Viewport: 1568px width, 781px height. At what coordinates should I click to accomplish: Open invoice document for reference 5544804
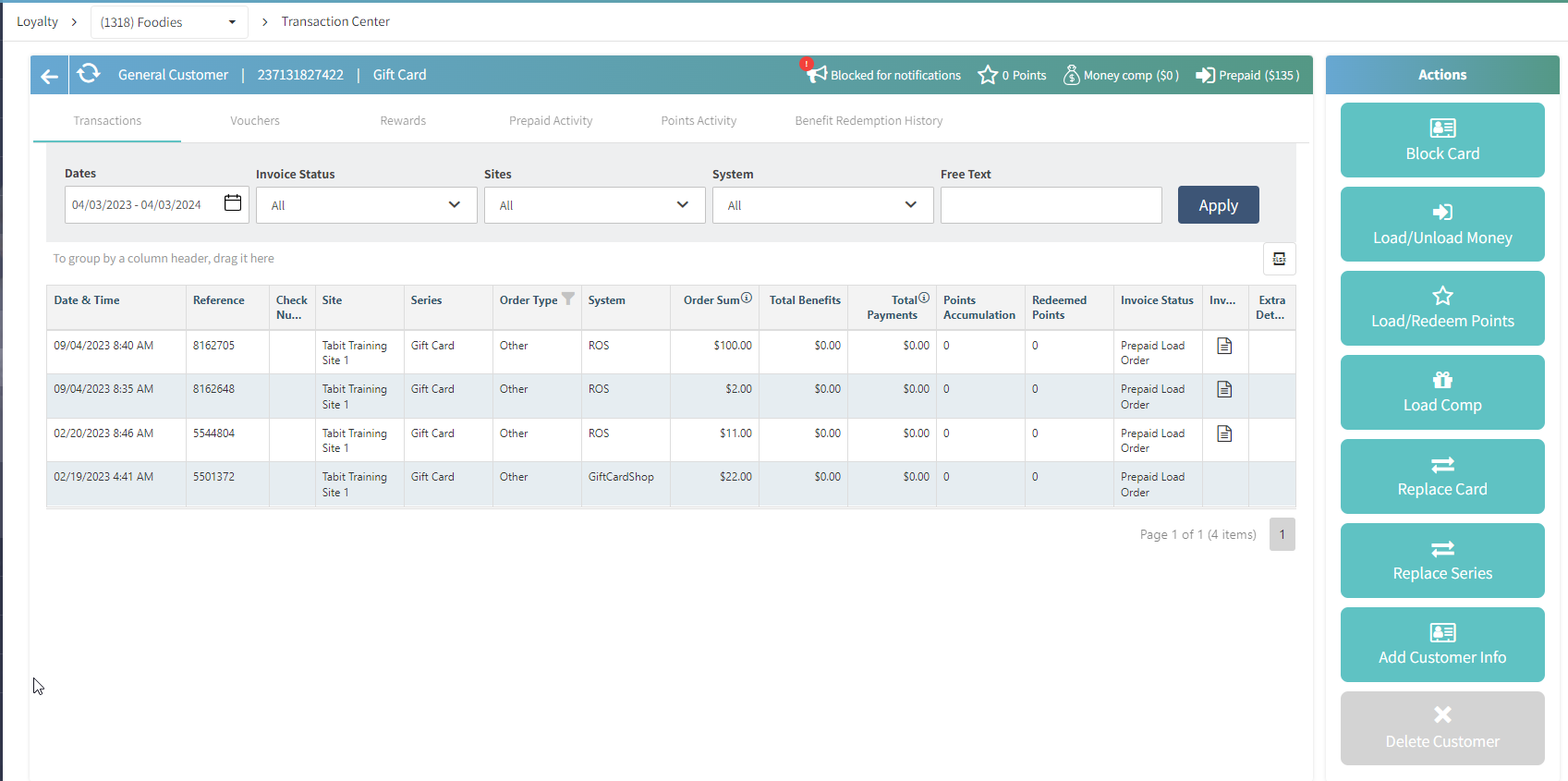1224,433
